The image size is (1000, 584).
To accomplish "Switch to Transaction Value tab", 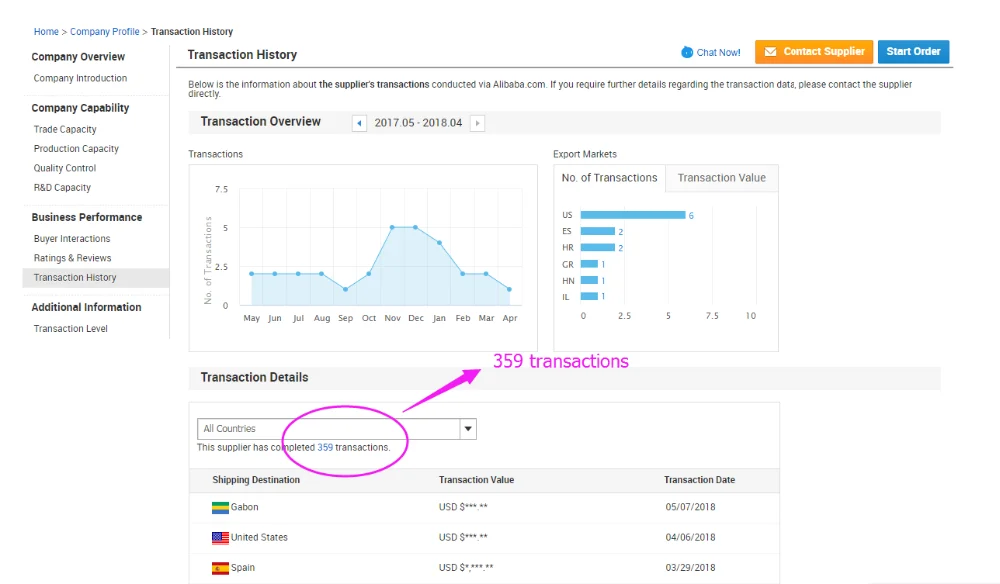I will point(721,178).
